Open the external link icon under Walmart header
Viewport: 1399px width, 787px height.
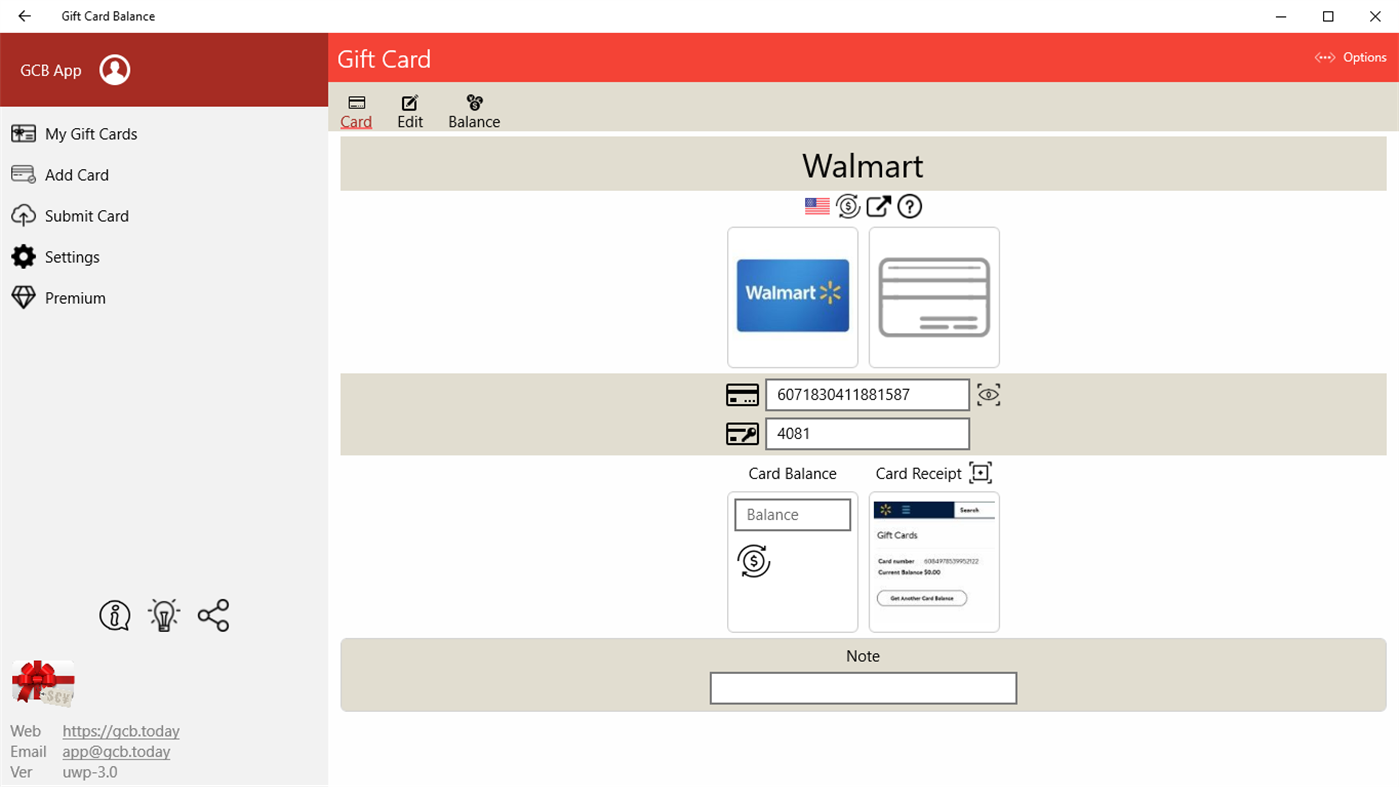click(x=878, y=206)
